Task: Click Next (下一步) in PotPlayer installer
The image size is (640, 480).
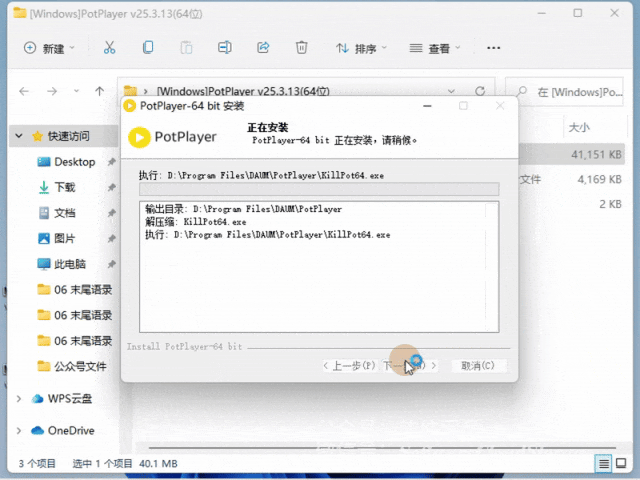Action: [x=409, y=366]
